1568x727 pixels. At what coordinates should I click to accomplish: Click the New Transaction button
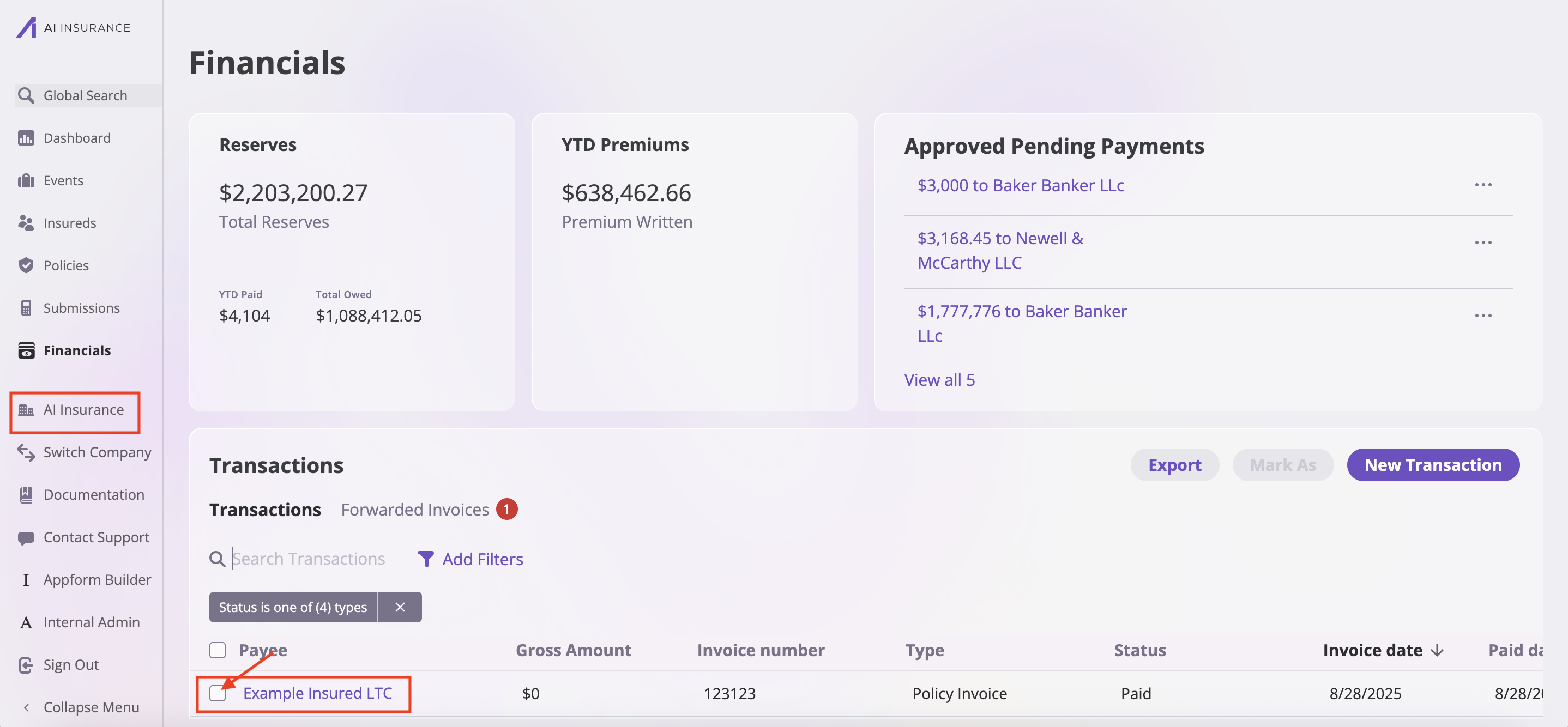click(1433, 465)
